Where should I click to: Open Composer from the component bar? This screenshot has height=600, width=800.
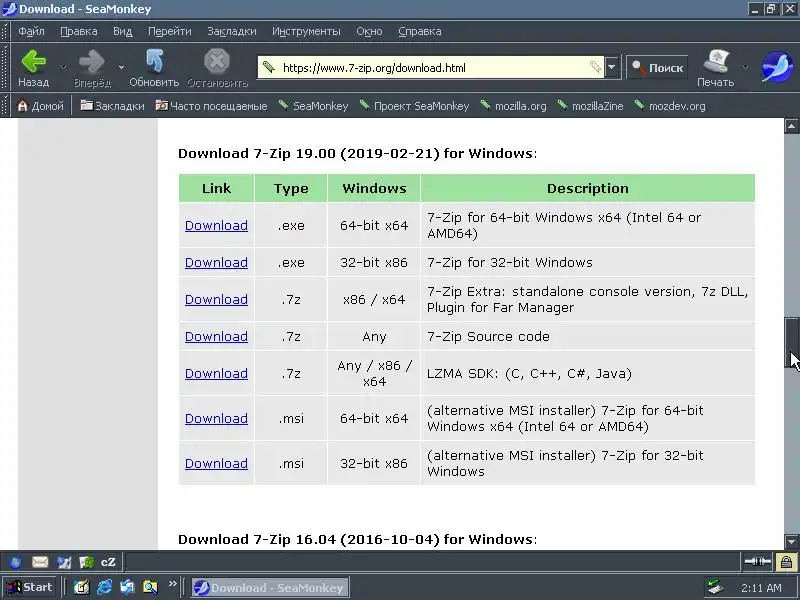point(64,562)
